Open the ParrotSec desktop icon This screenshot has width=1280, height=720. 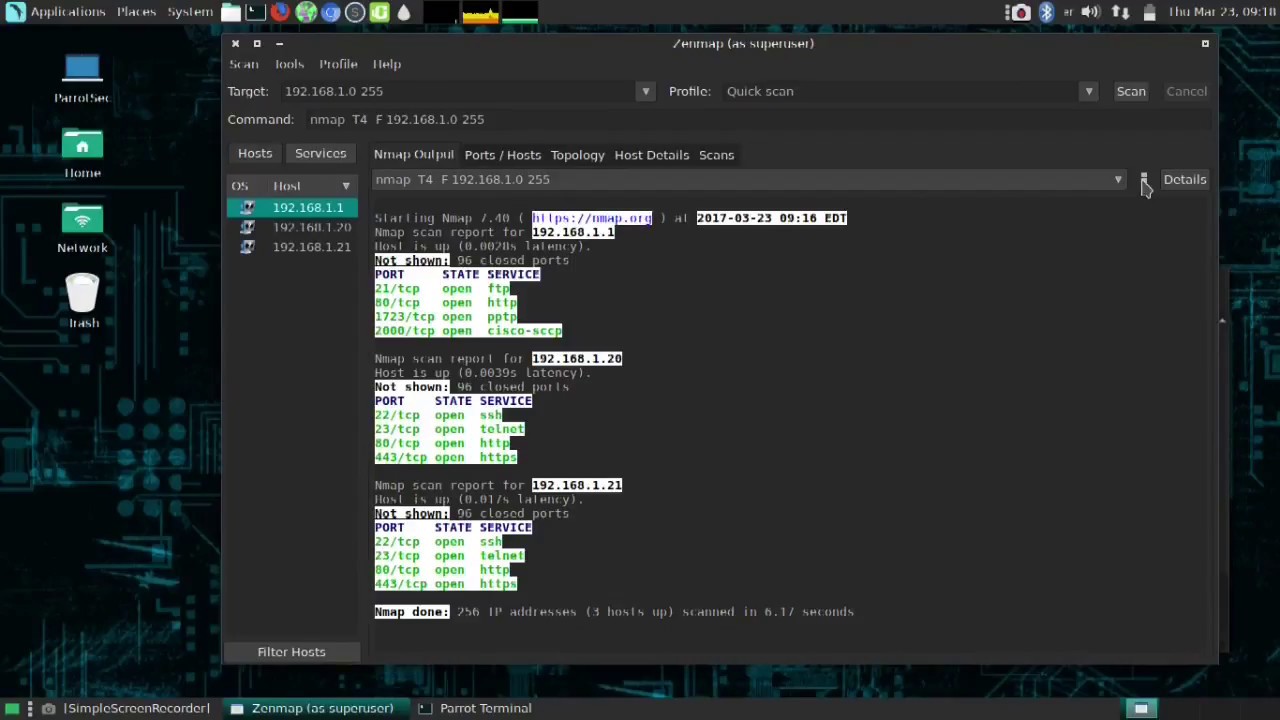tap(82, 79)
